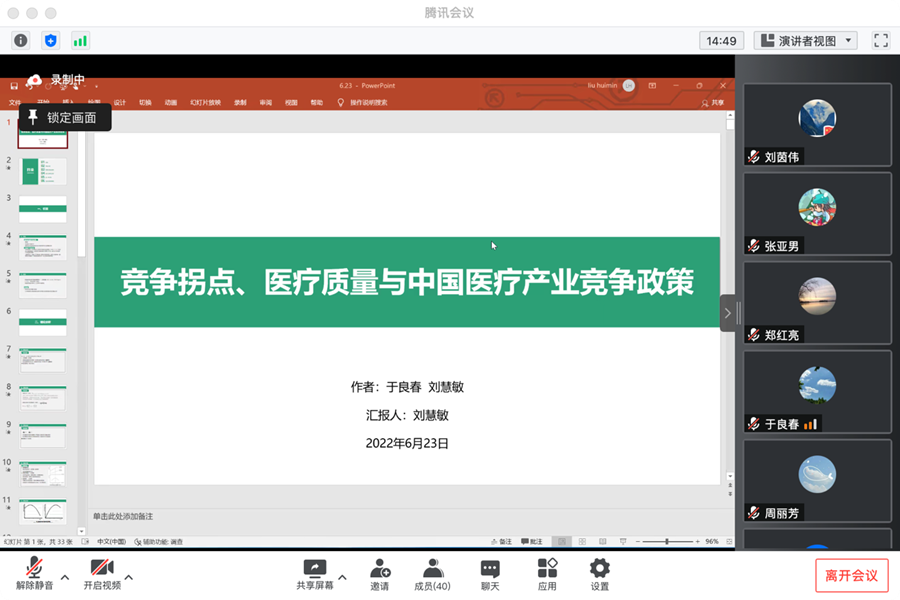Viewport: 900px width, 600px height.
Task: Click the blue security shield icon
Action: tap(51, 41)
